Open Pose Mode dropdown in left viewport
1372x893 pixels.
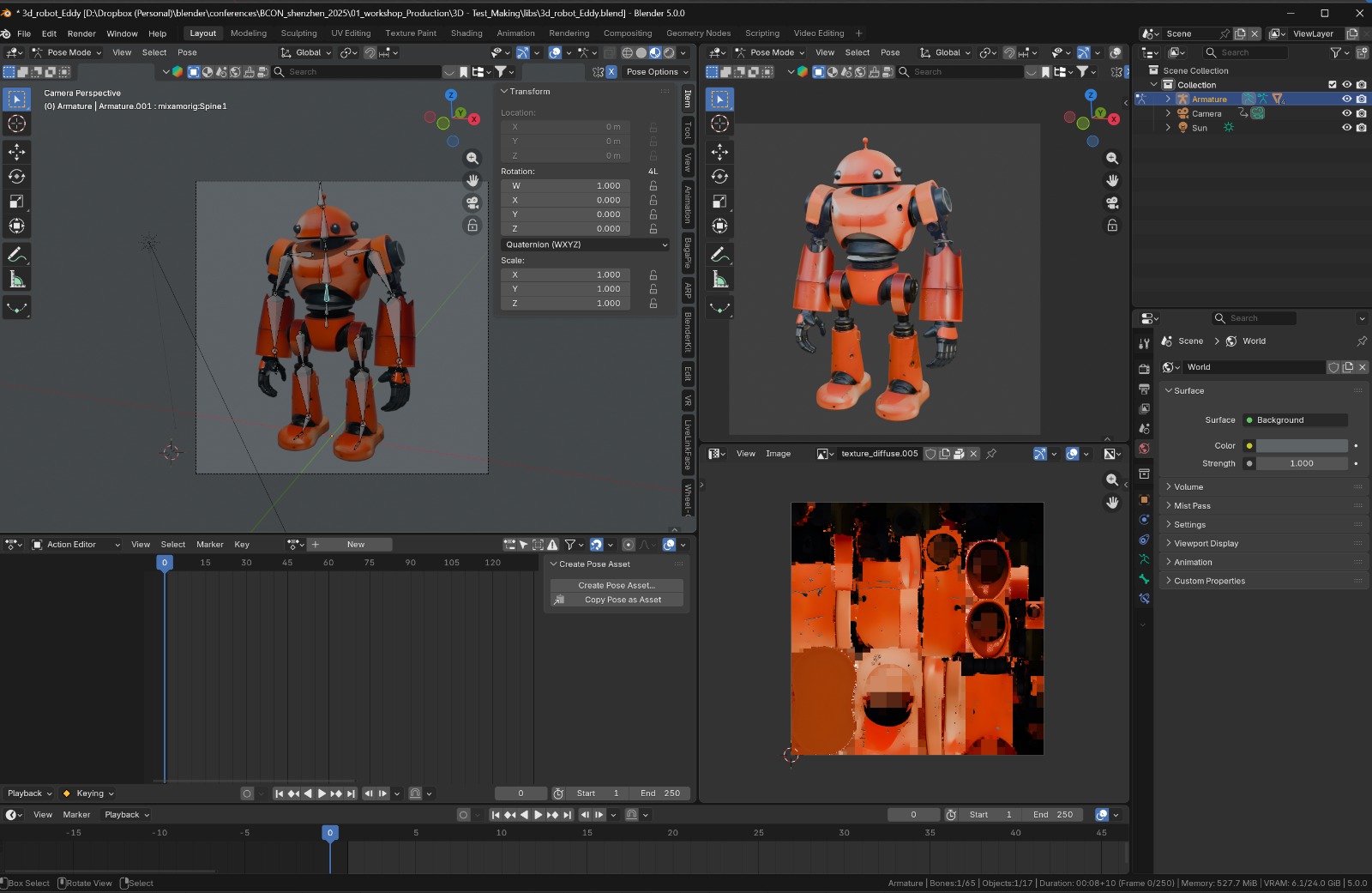(x=67, y=53)
